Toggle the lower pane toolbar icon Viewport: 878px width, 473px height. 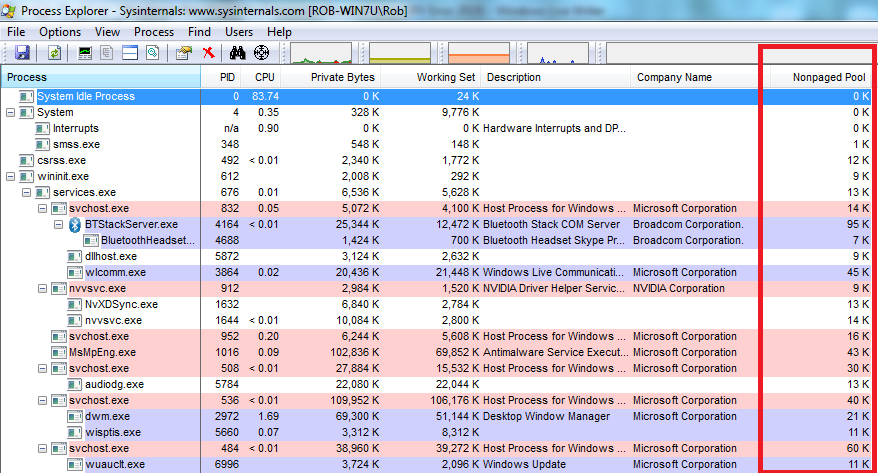(129, 52)
